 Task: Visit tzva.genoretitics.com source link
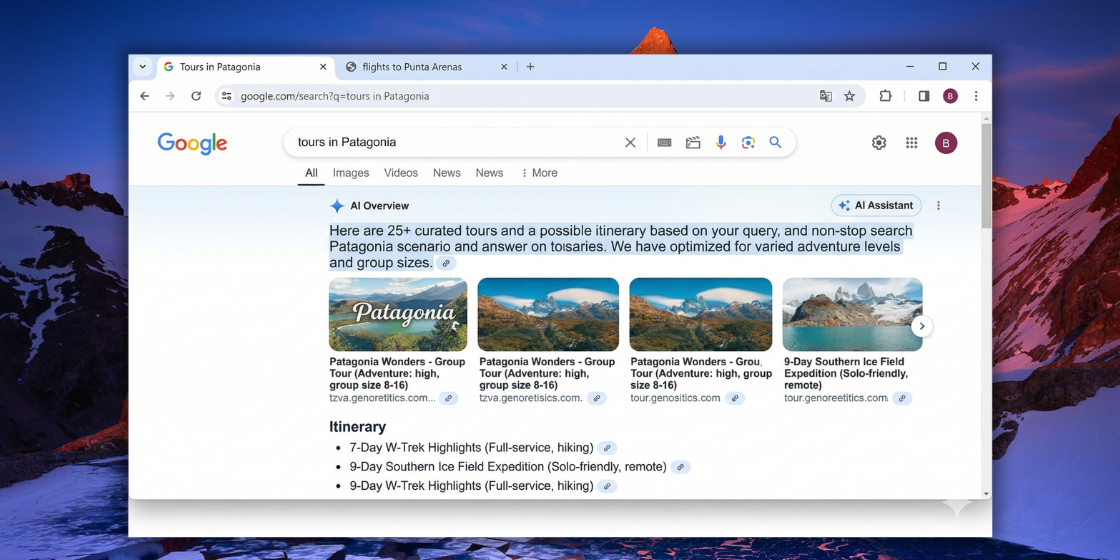pos(382,398)
